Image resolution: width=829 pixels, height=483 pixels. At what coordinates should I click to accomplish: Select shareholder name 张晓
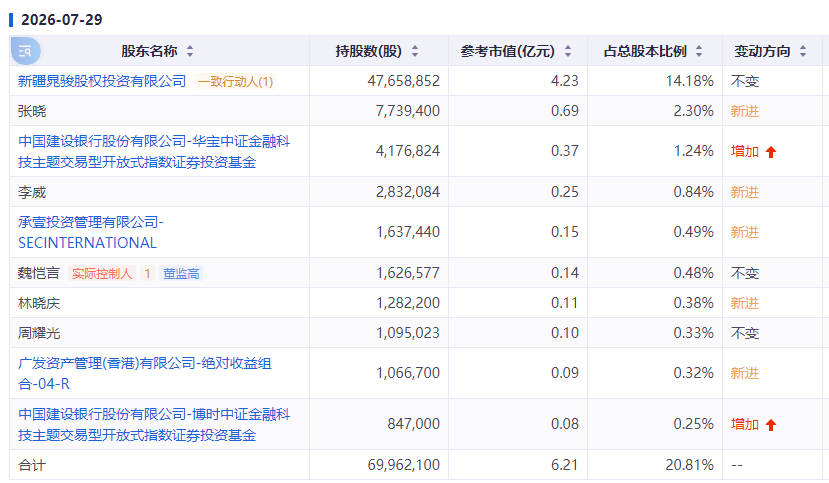[32, 111]
